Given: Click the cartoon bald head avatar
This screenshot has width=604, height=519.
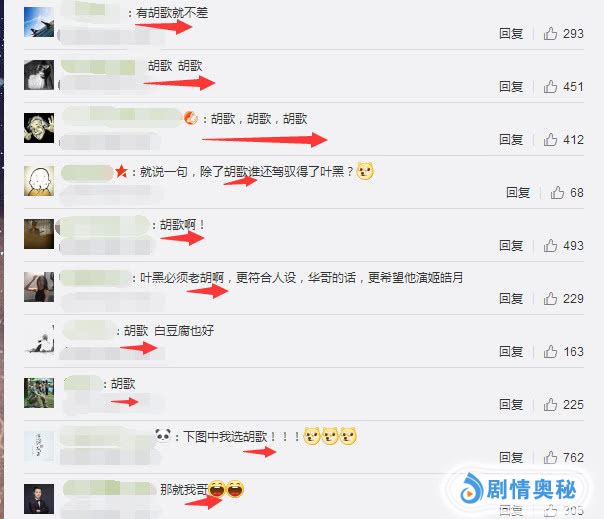Looking at the screenshot, I should 39,181.
